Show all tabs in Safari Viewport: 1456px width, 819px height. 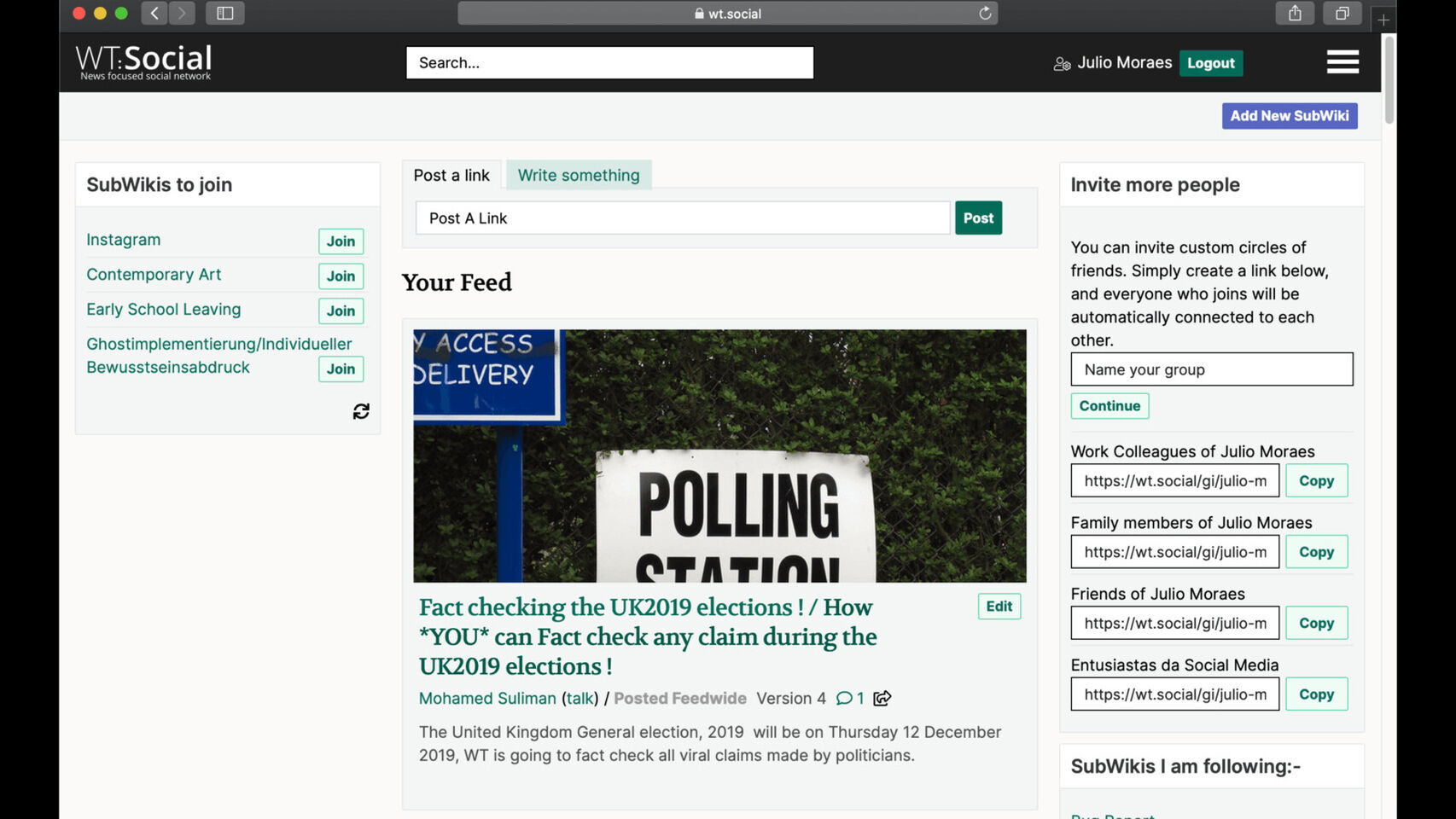1342,14
